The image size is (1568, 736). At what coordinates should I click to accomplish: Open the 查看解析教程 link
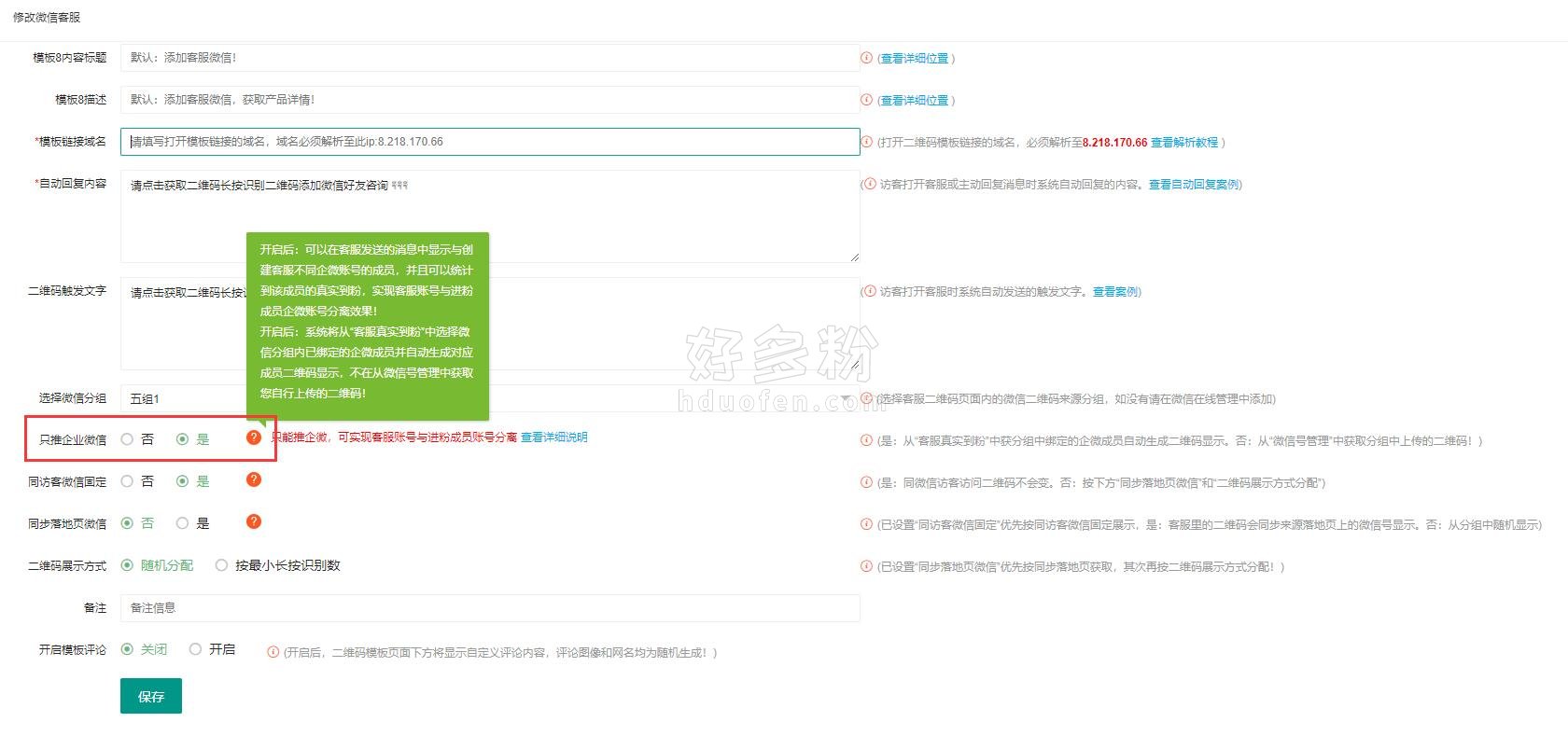(x=1183, y=143)
